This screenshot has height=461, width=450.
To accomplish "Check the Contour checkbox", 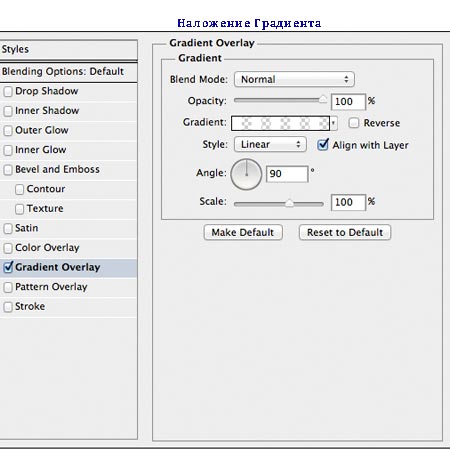I will coord(19,189).
